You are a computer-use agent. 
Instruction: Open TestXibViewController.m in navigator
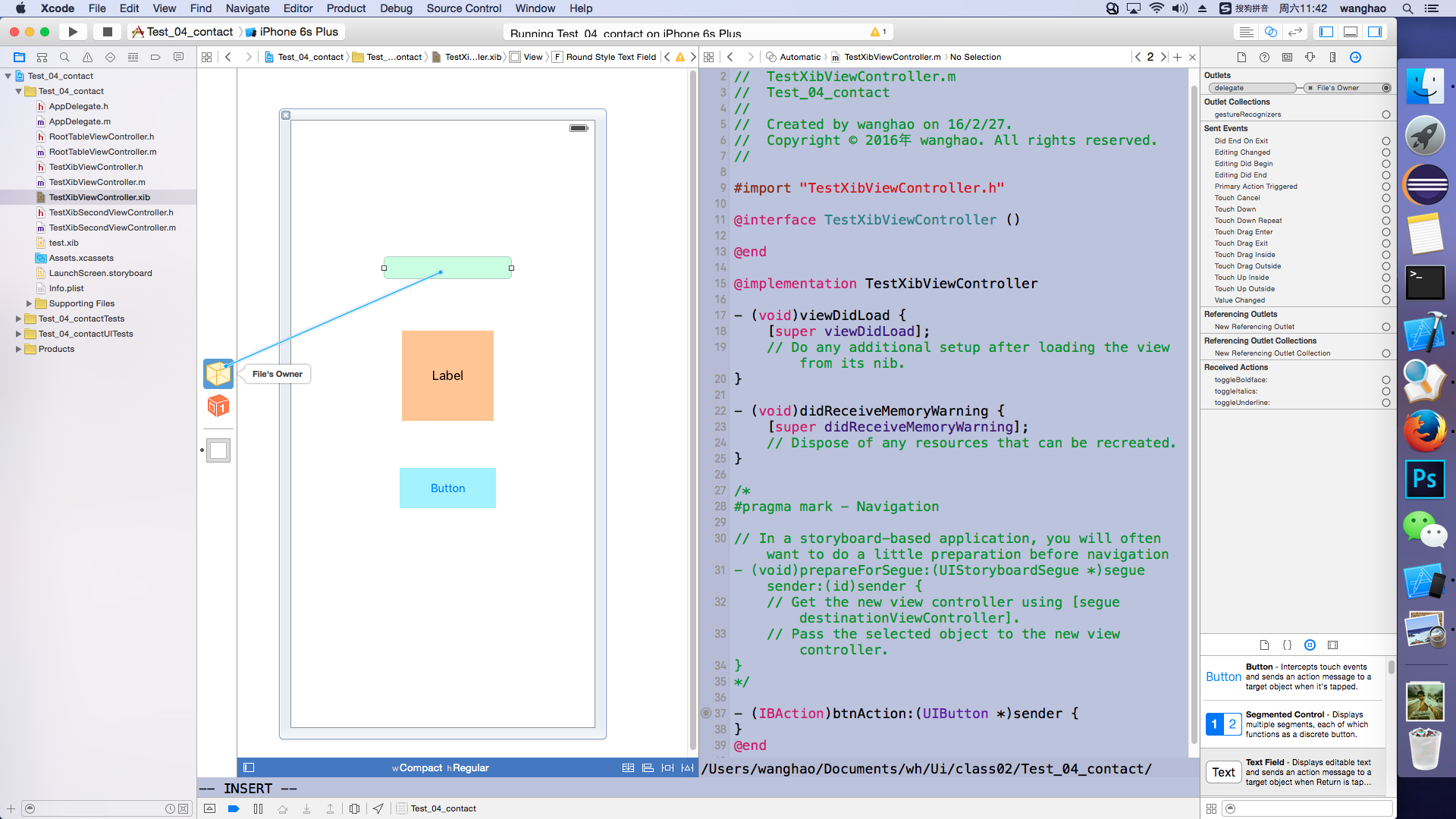(x=97, y=182)
